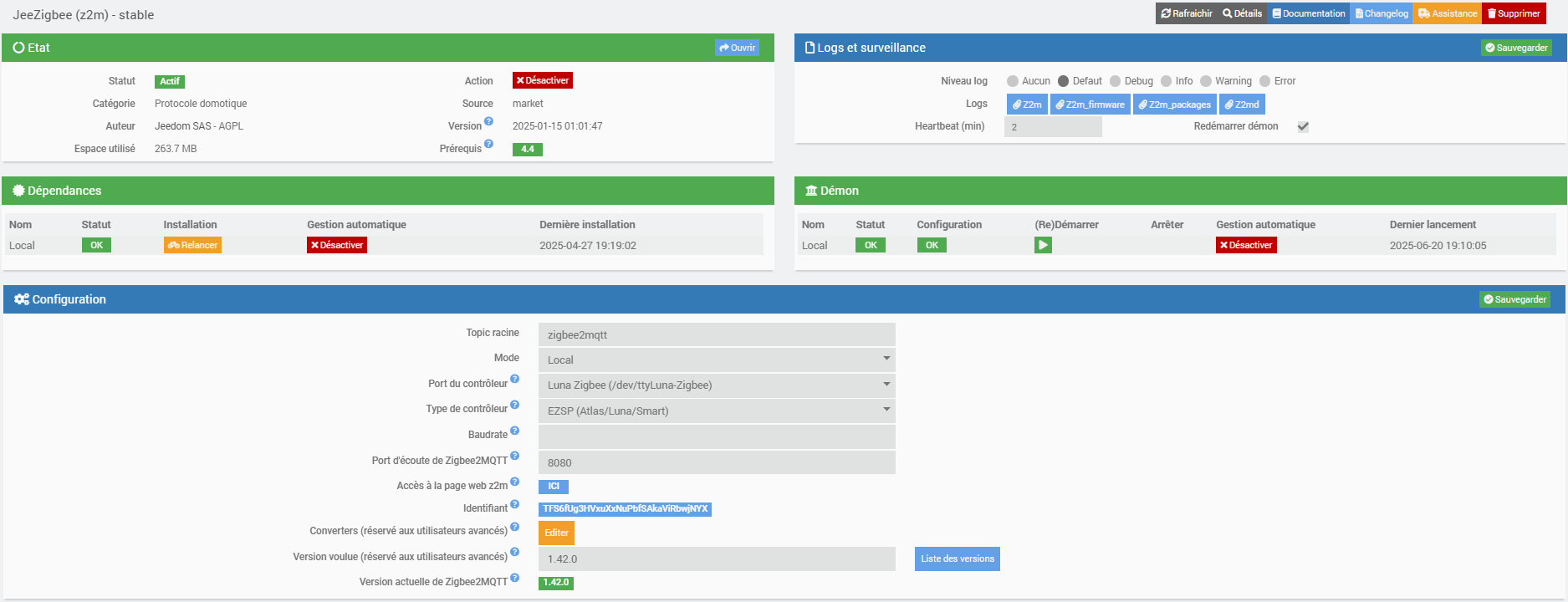Save the Configuration panel
Viewport: 1568px width, 602px height.
(x=1514, y=299)
